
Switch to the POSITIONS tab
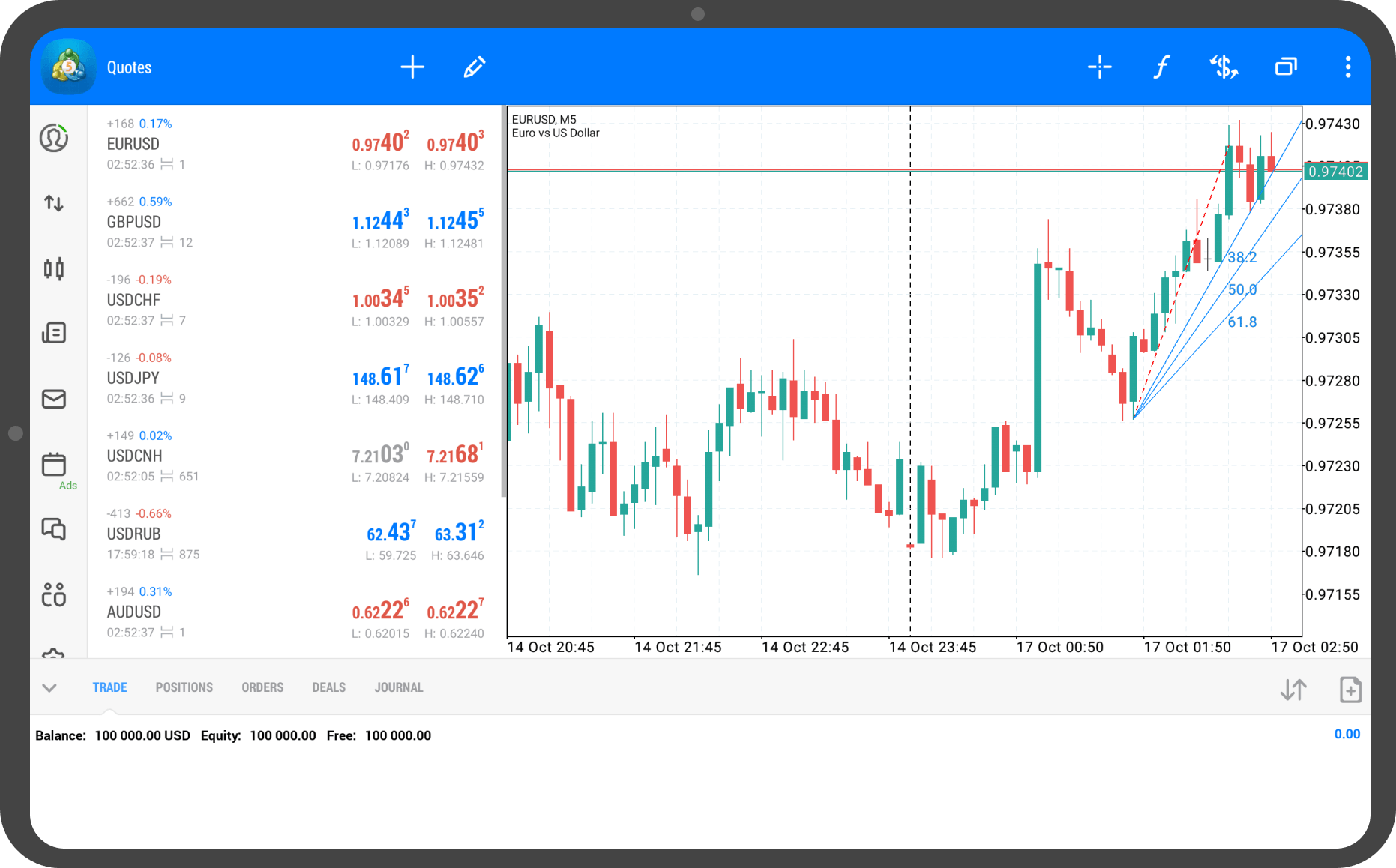(x=184, y=687)
